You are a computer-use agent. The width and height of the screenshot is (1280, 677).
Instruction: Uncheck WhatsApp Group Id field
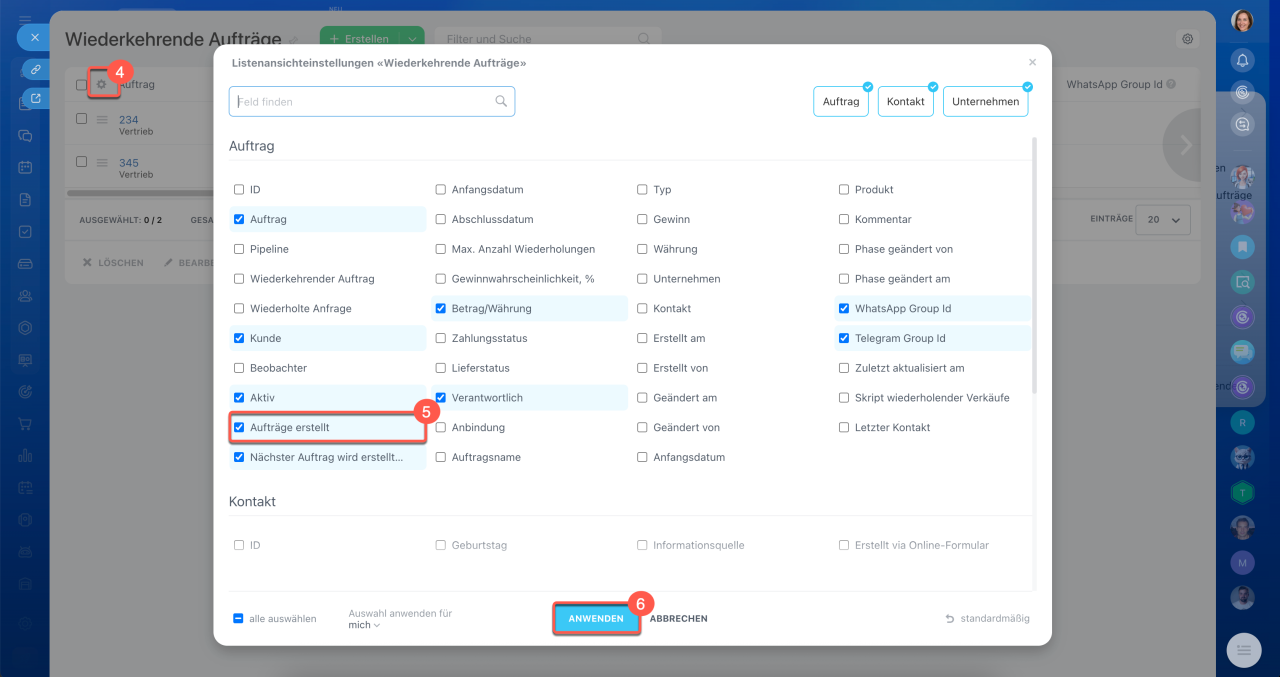coord(844,308)
